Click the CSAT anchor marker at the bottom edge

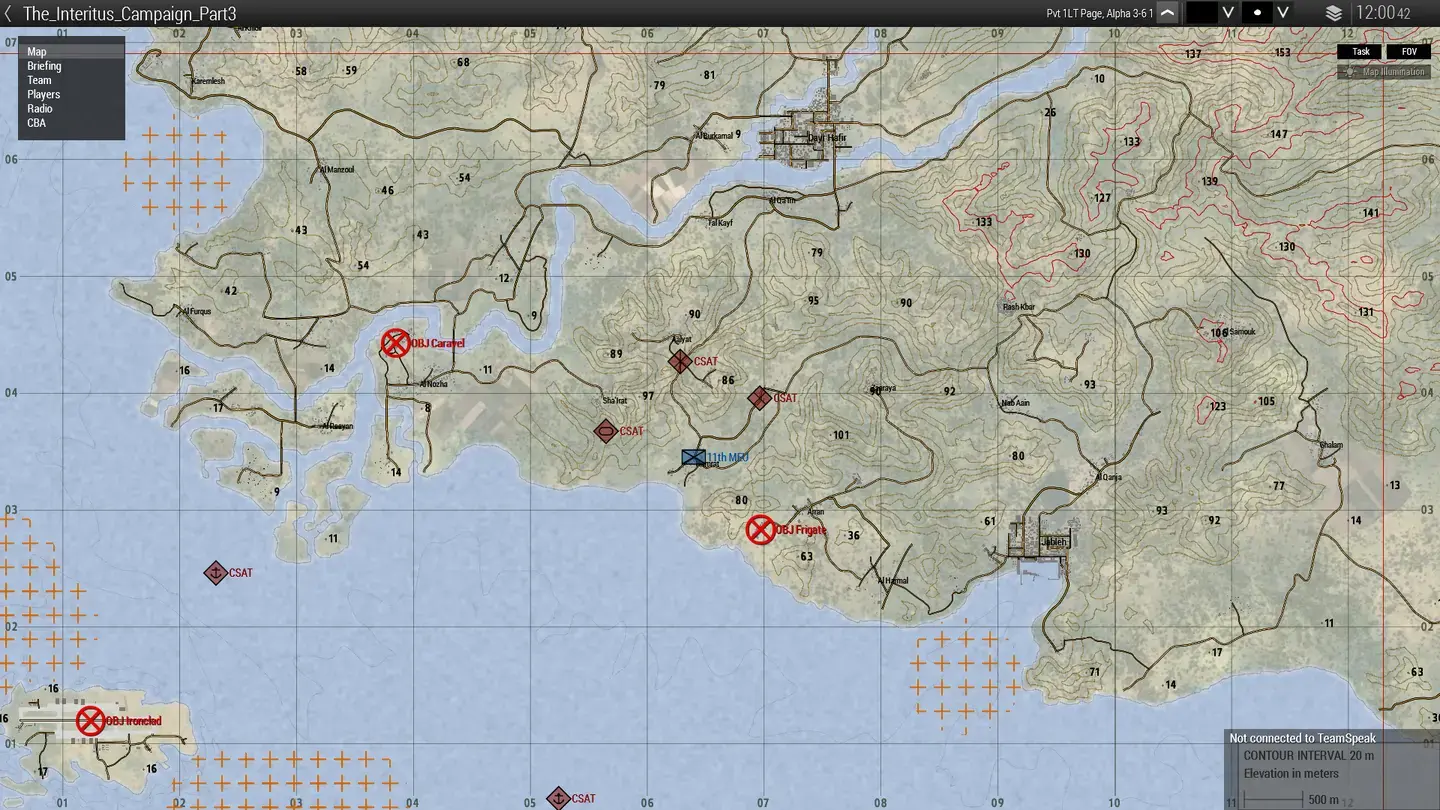pyautogui.click(x=557, y=797)
